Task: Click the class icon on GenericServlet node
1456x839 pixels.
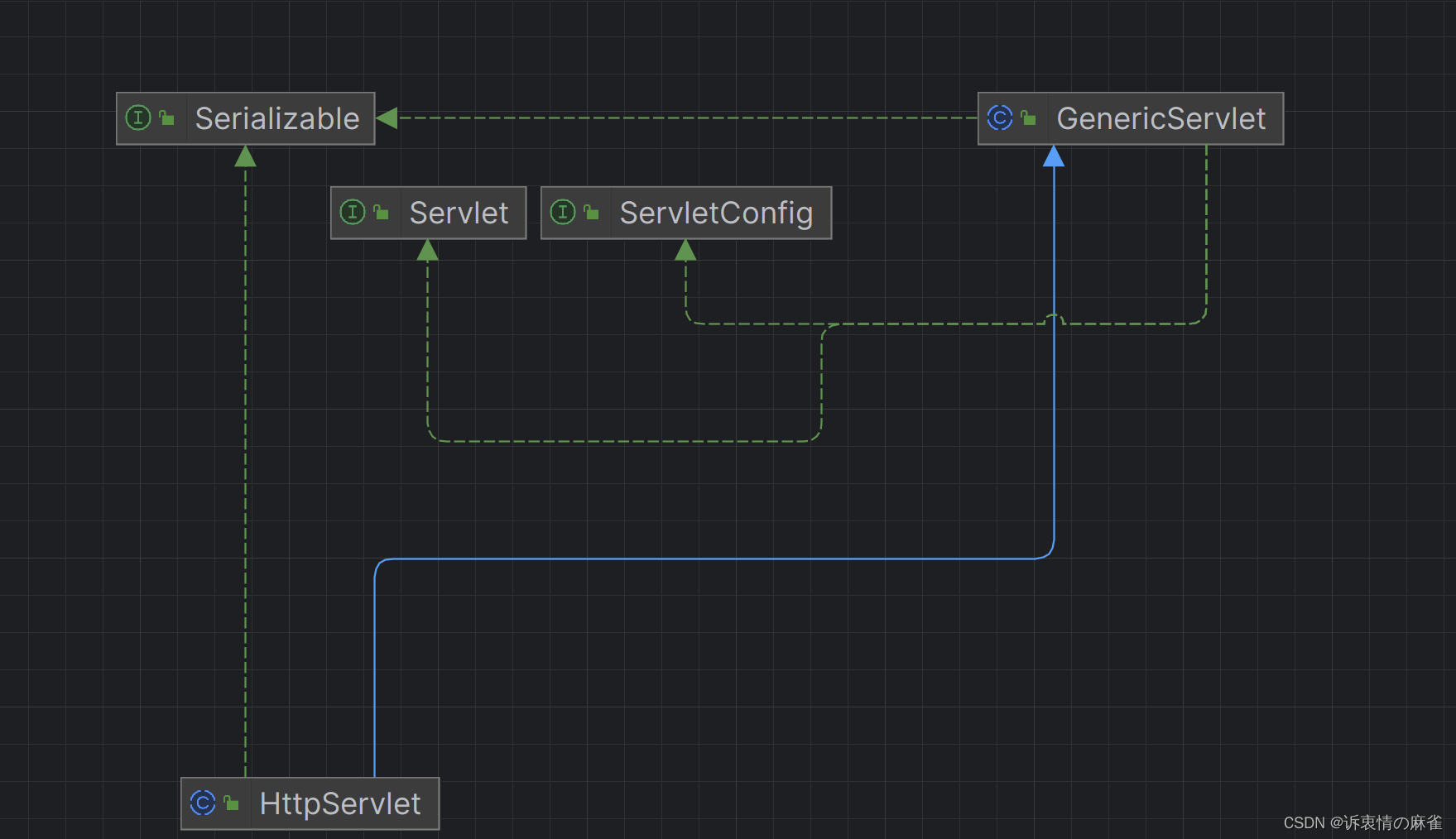Action: click(x=1000, y=118)
